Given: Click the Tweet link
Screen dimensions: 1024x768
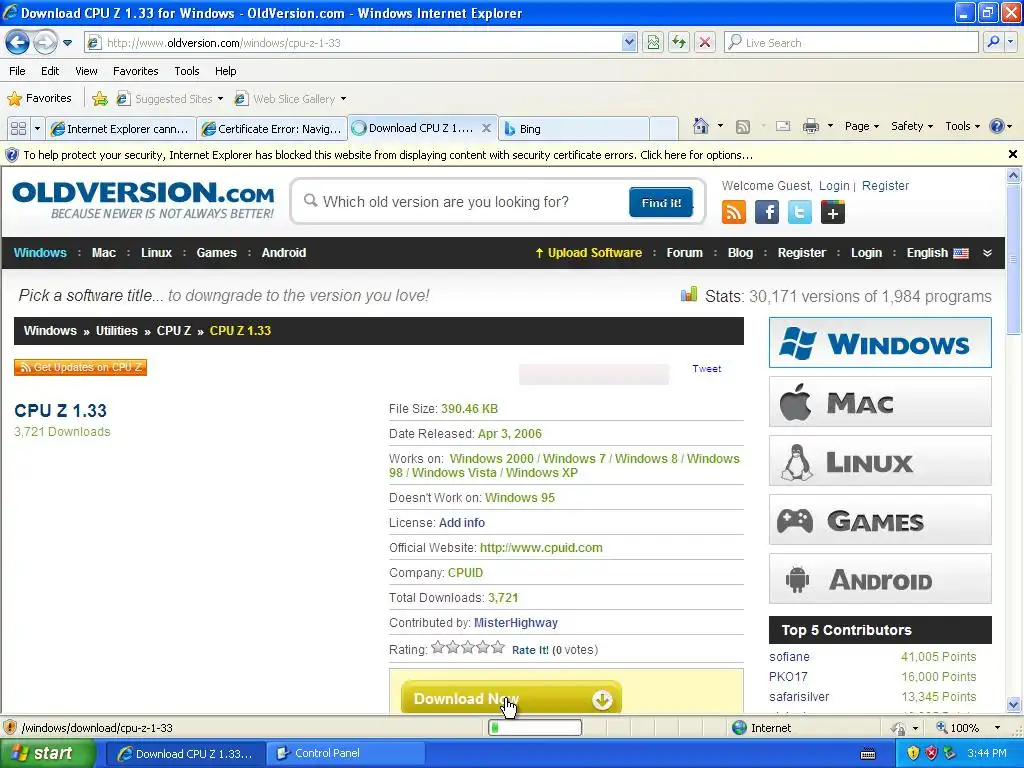Looking at the screenshot, I should [x=707, y=368].
